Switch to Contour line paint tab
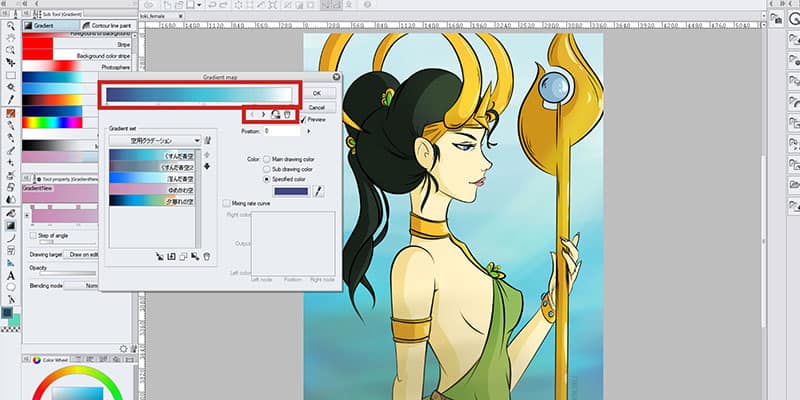800x400 pixels. [107, 25]
